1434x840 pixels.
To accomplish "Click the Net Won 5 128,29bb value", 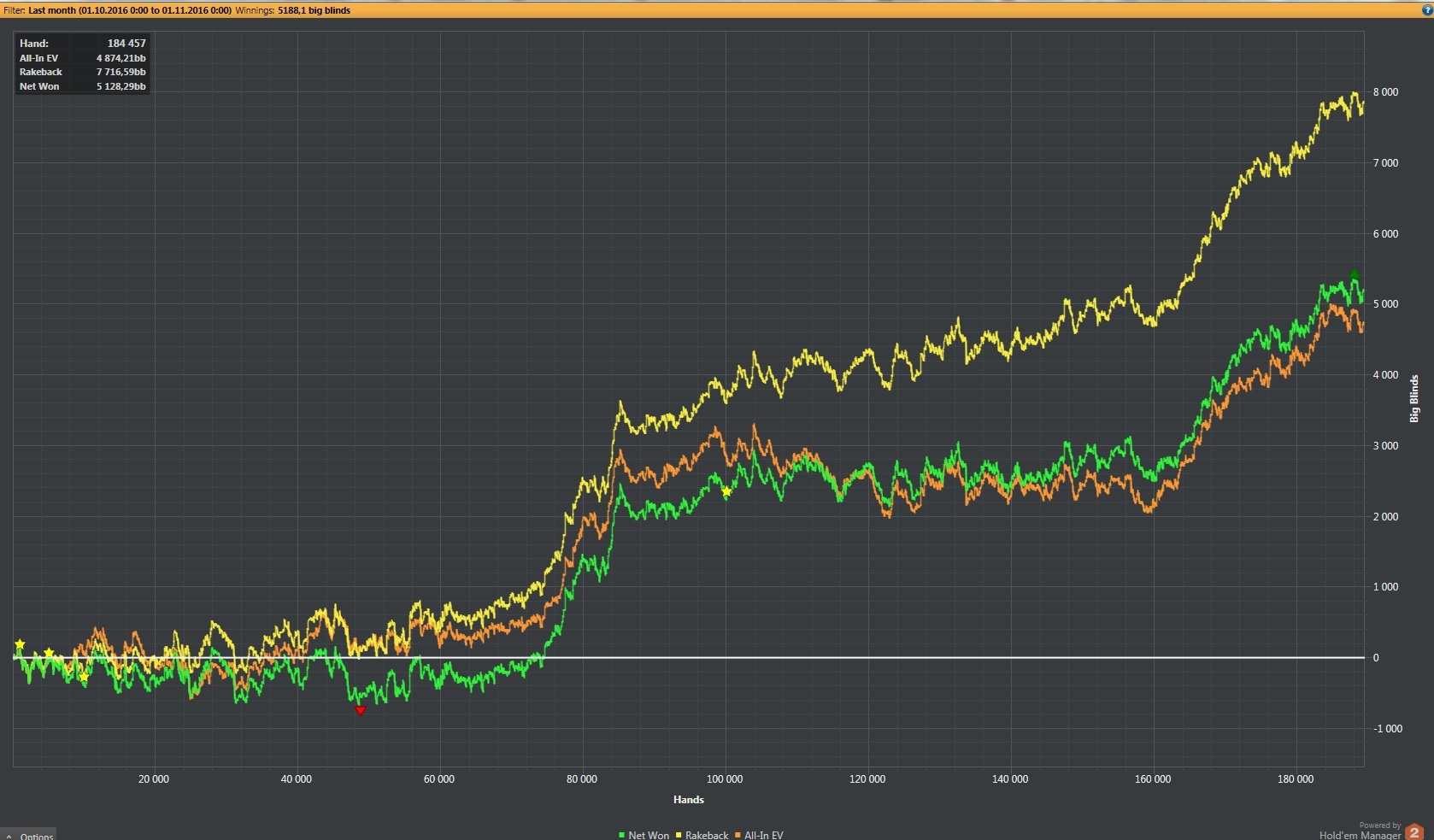I will 120,86.
